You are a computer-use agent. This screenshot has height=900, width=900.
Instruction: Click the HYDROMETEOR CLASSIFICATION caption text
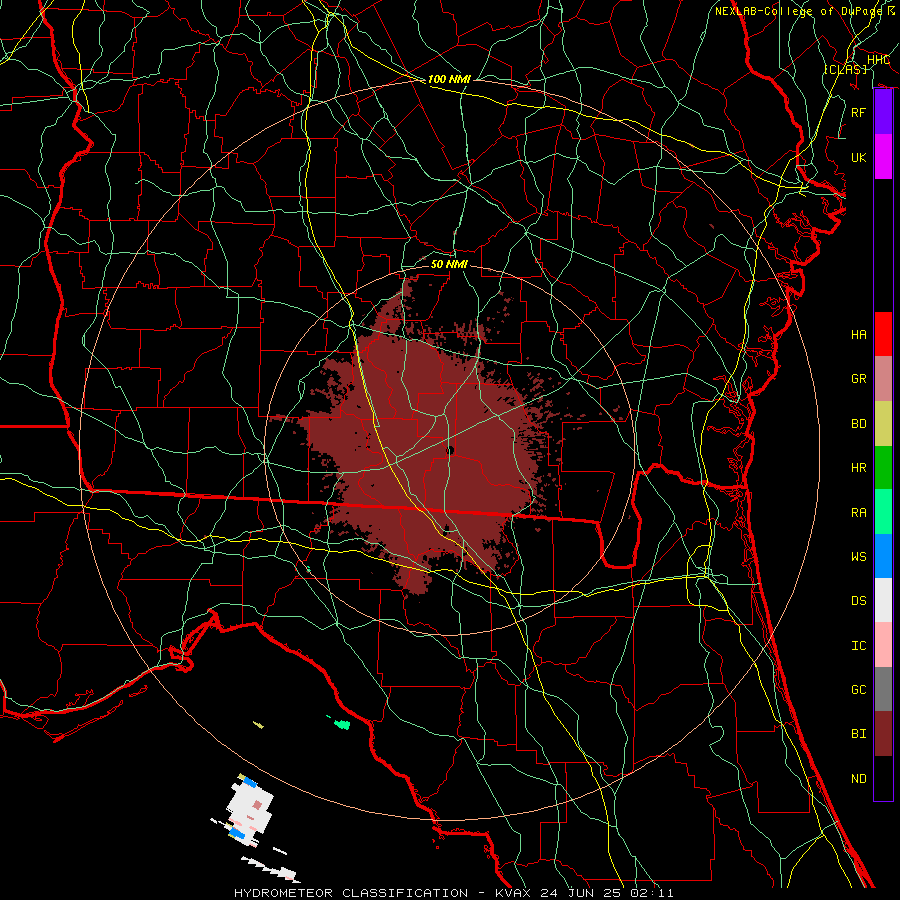pos(351,893)
